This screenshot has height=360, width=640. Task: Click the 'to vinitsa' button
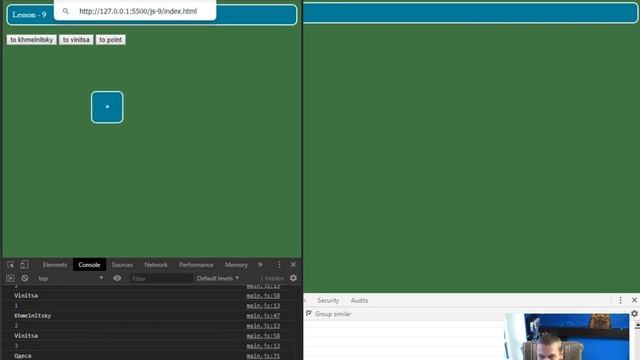pyautogui.click(x=76, y=40)
